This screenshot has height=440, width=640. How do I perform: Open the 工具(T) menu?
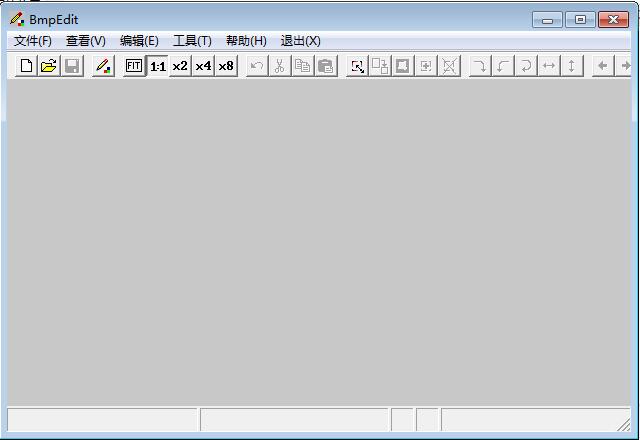[192, 41]
